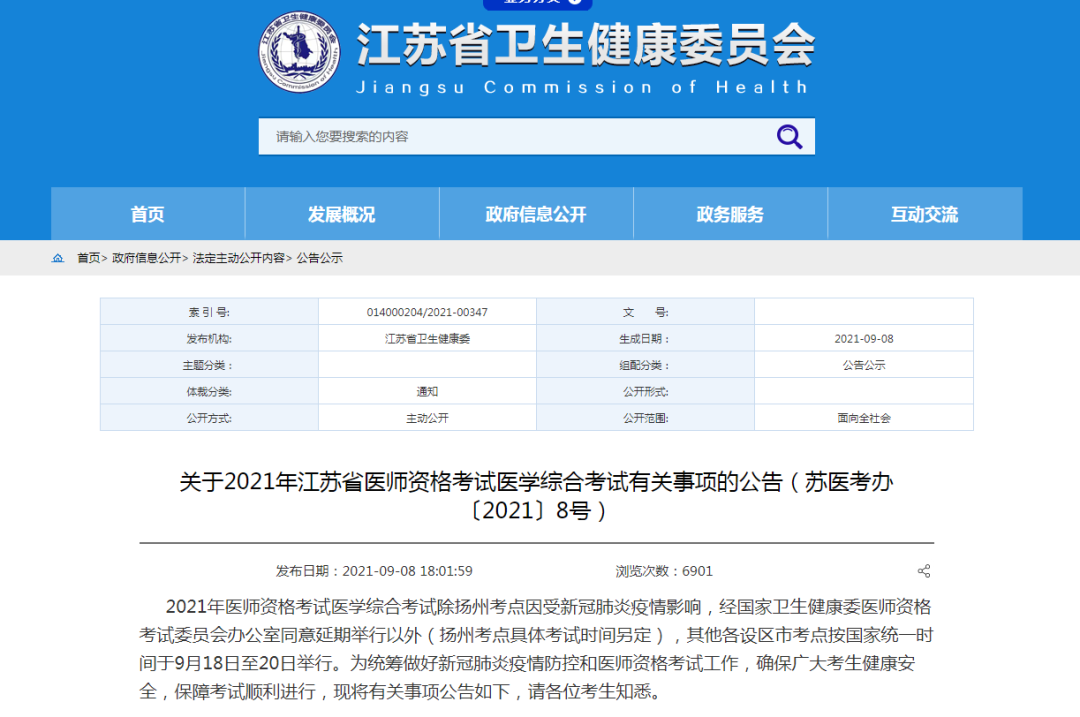The image size is (1080, 717).
Task: Click the magnifier search icon
Action: 789,136
